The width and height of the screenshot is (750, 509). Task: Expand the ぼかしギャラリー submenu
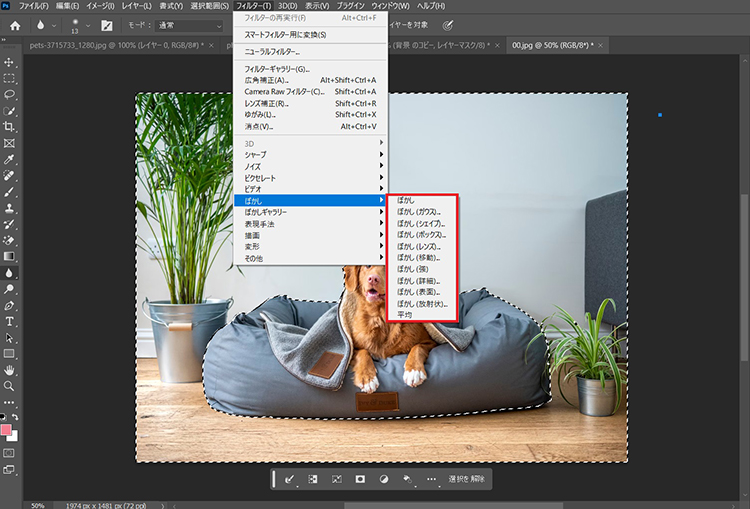pyautogui.click(x=310, y=212)
